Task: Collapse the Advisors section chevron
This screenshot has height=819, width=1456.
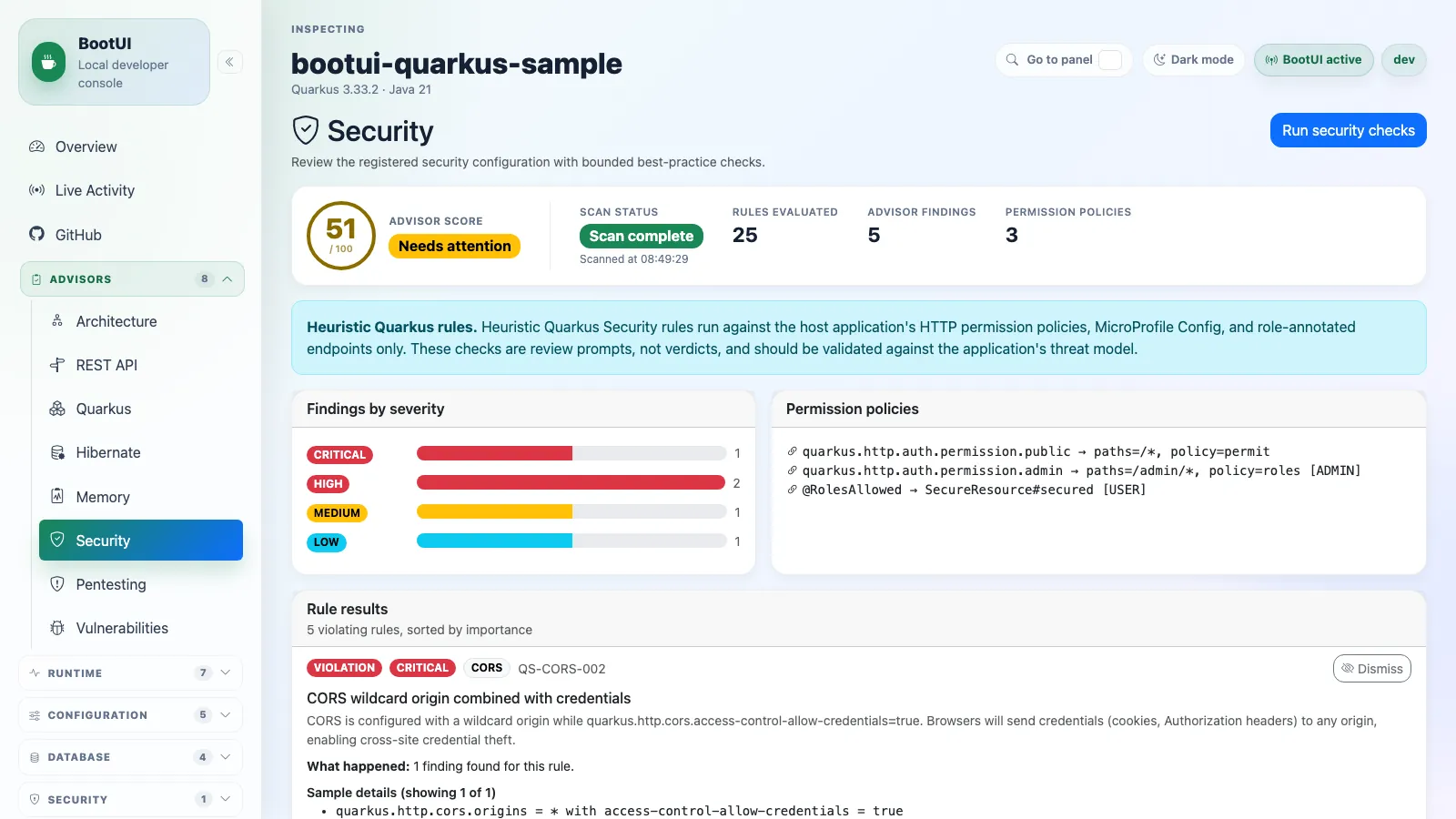Action: (227, 279)
